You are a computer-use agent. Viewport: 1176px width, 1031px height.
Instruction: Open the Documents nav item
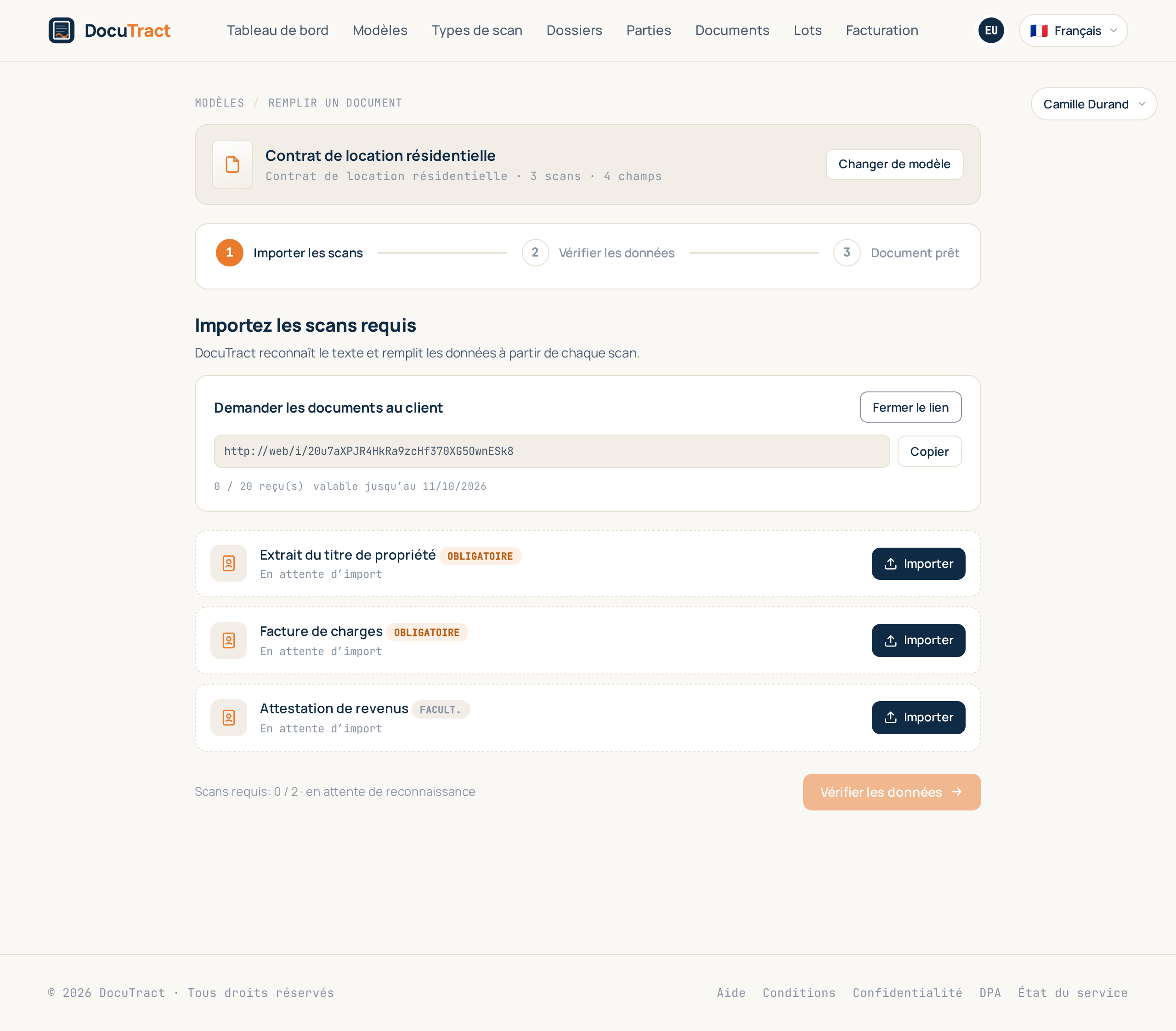(732, 30)
